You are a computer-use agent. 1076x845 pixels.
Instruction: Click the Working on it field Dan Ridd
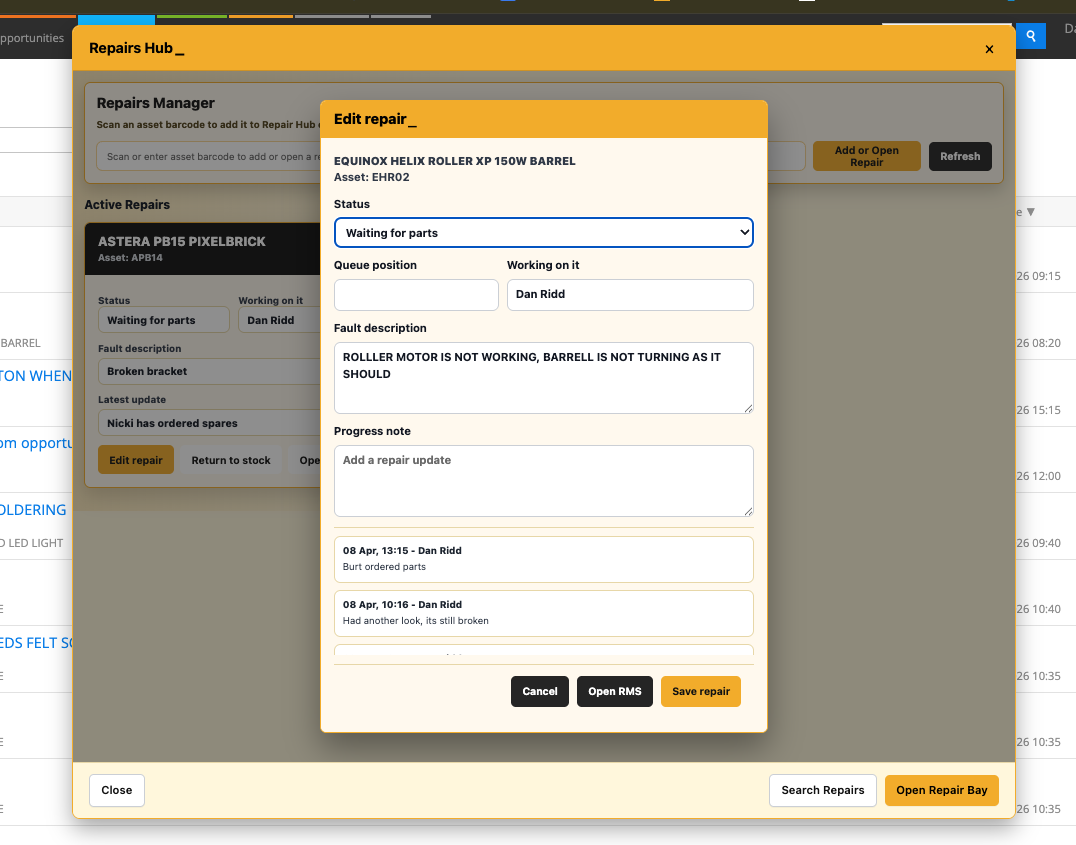[x=630, y=294]
